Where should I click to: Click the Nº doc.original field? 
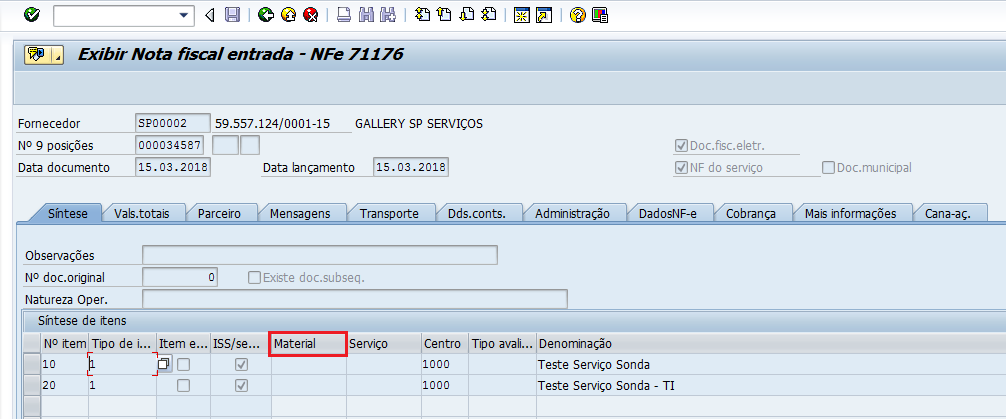pos(180,277)
